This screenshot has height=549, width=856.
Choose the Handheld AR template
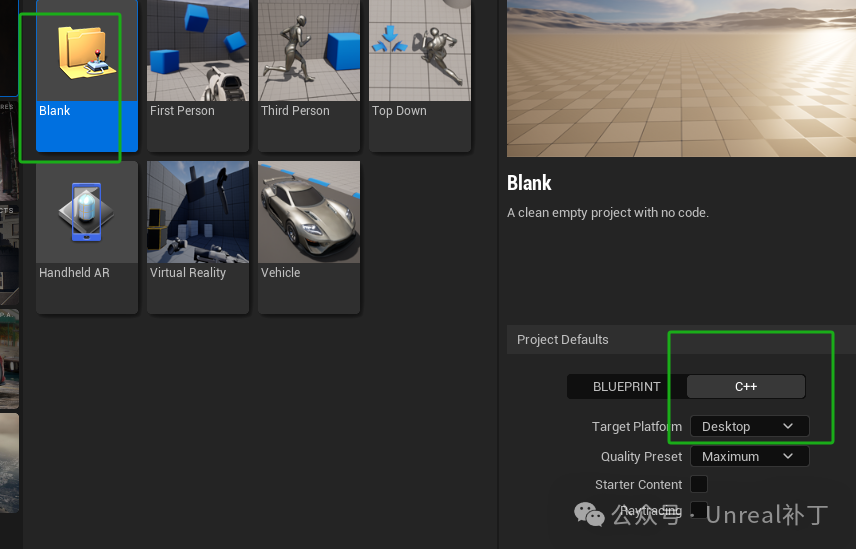point(87,237)
